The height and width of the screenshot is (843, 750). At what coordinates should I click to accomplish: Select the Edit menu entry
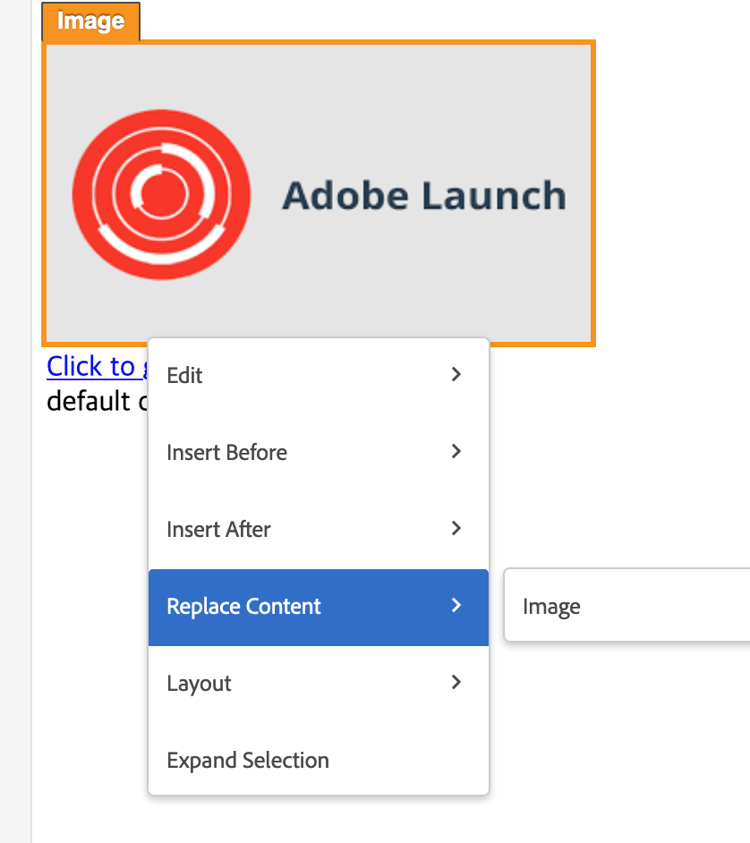185,375
